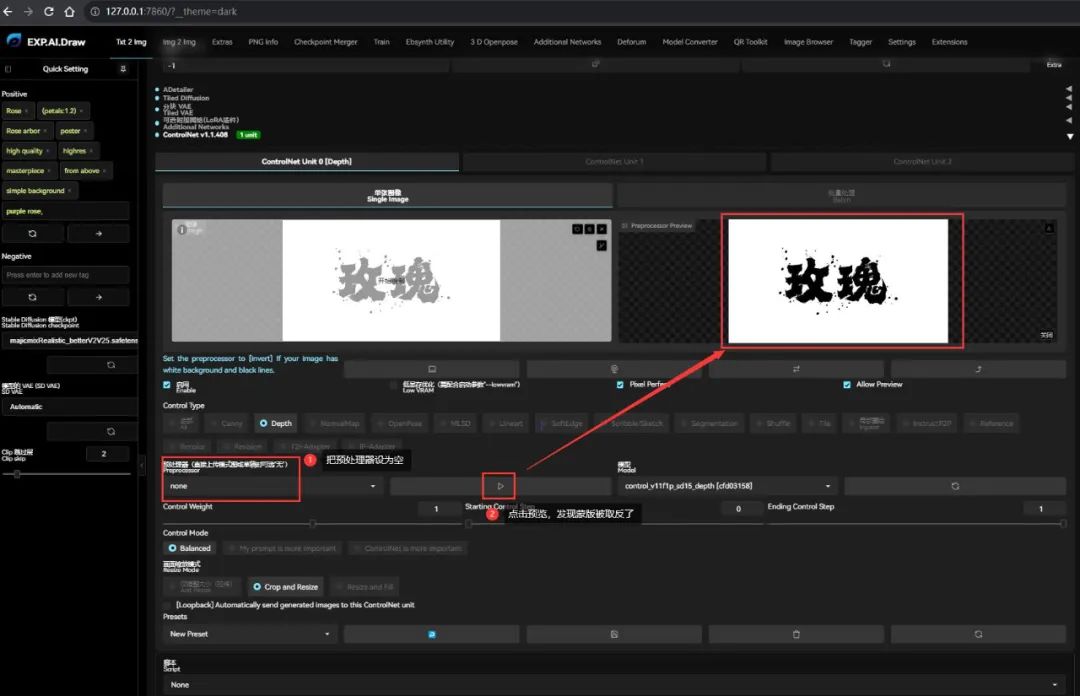Click the Ending Control Step slider
The image size is (1080, 696).
click(917, 524)
